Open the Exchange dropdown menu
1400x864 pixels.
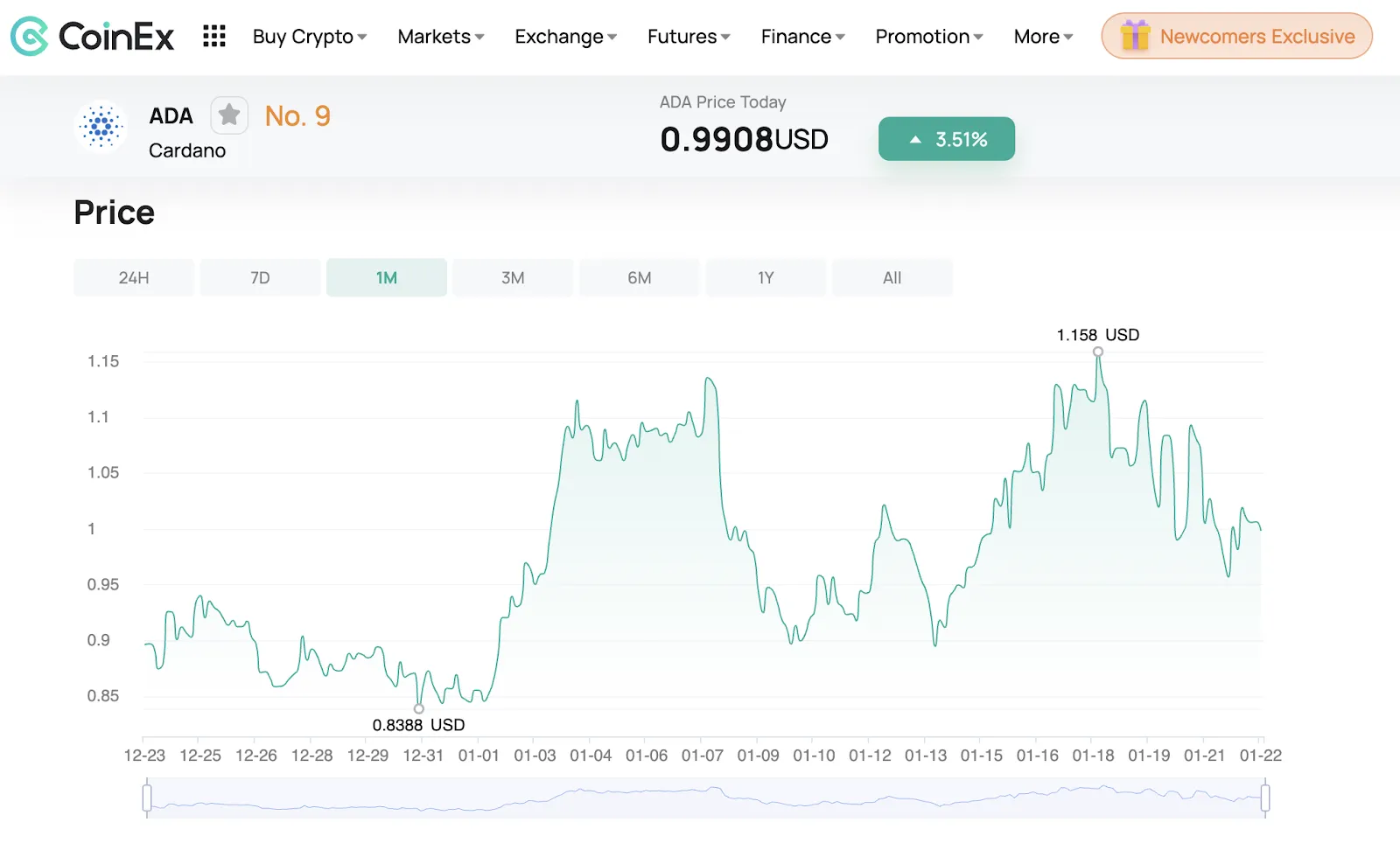pyautogui.click(x=566, y=37)
